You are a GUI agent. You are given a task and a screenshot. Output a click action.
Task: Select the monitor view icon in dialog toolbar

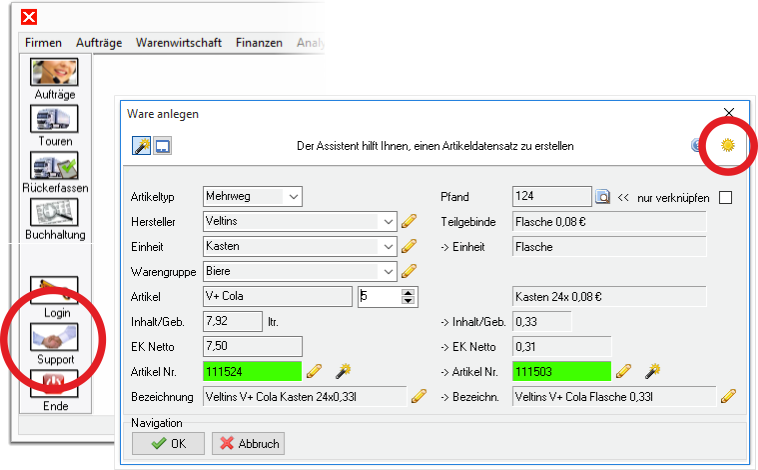(162, 146)
